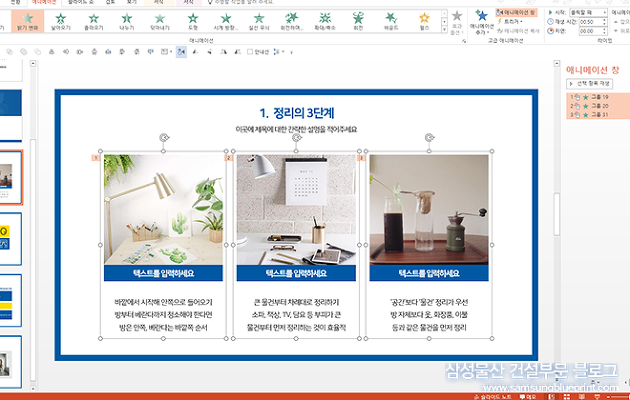Screen dimensions: 630x400
Task: Apply the 펄스 (Pulse) emphasis animation
Action: click(x=424, y=21)
